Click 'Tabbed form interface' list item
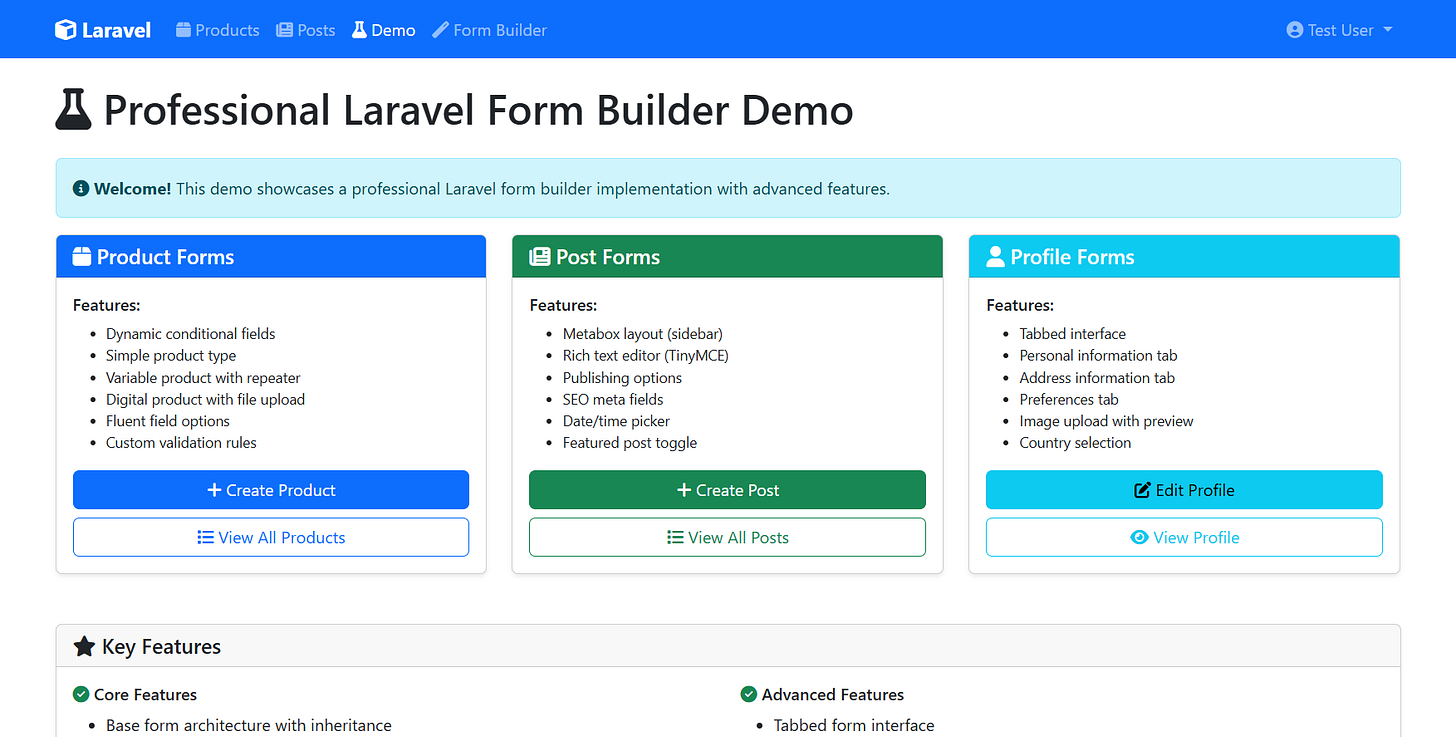Screen dimensions: 1456x737 click(854, 725)
